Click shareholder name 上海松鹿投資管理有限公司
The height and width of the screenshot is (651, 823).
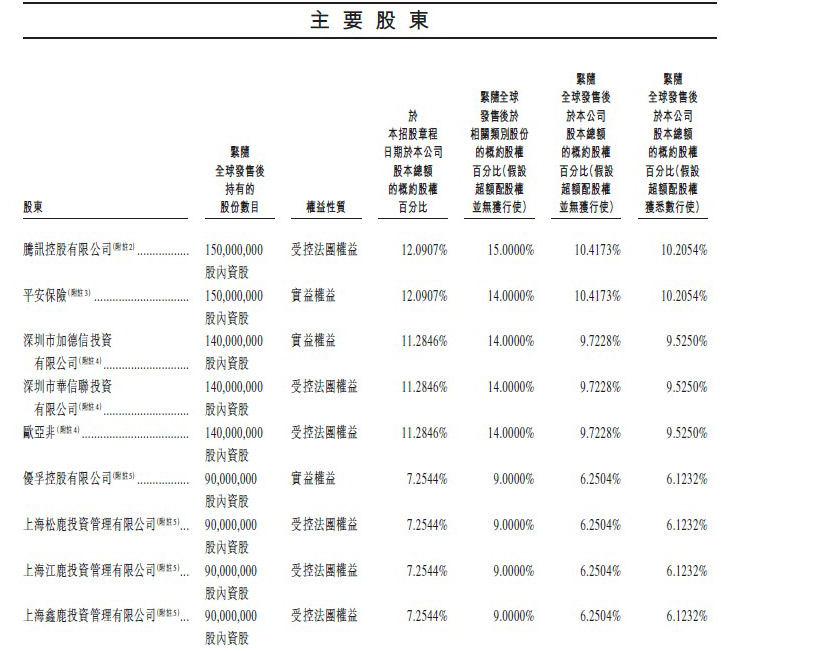tap(89, 524)
